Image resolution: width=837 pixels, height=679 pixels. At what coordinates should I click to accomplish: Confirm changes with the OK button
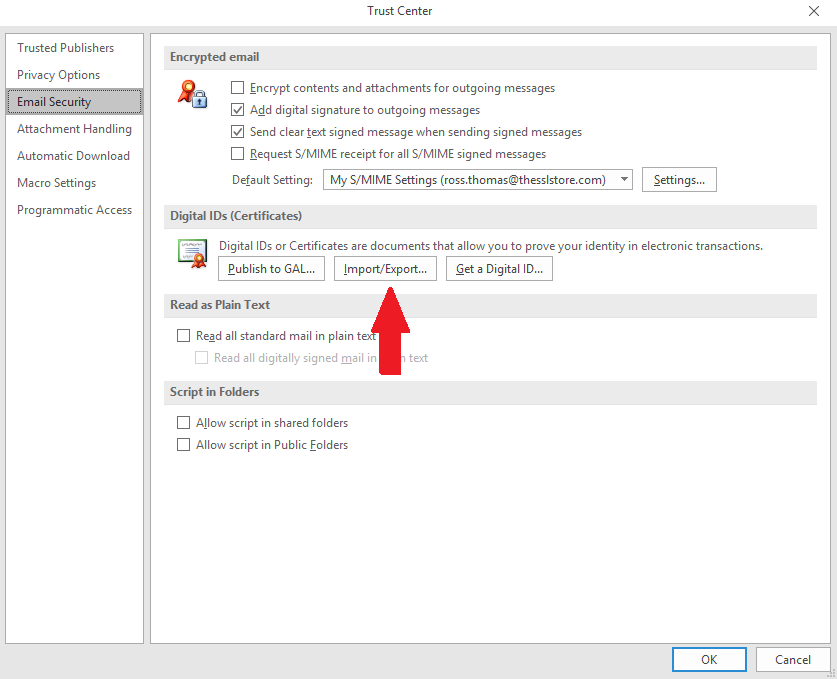(709, 660)
